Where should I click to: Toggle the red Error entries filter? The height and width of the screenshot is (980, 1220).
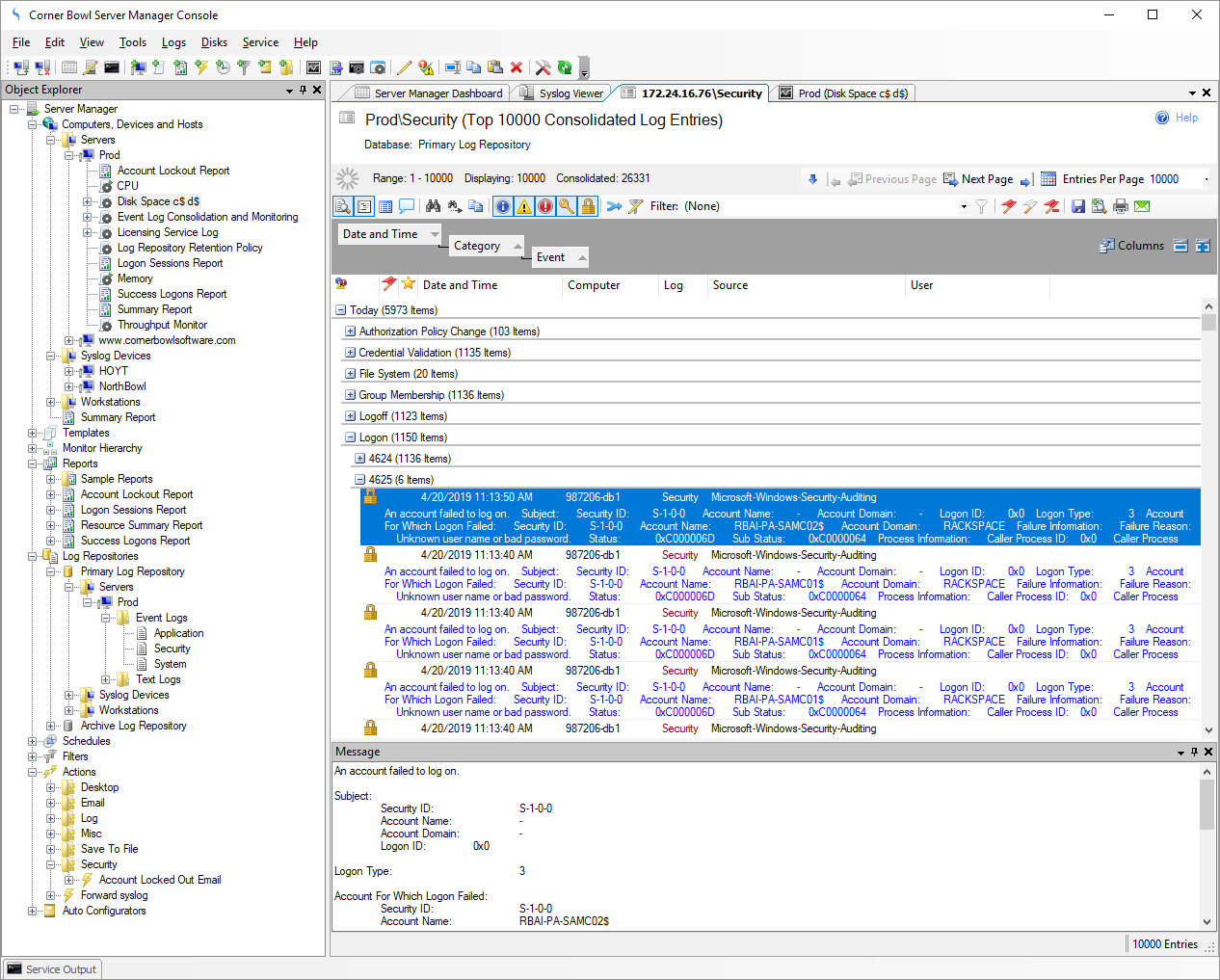(x=545, y=206)
